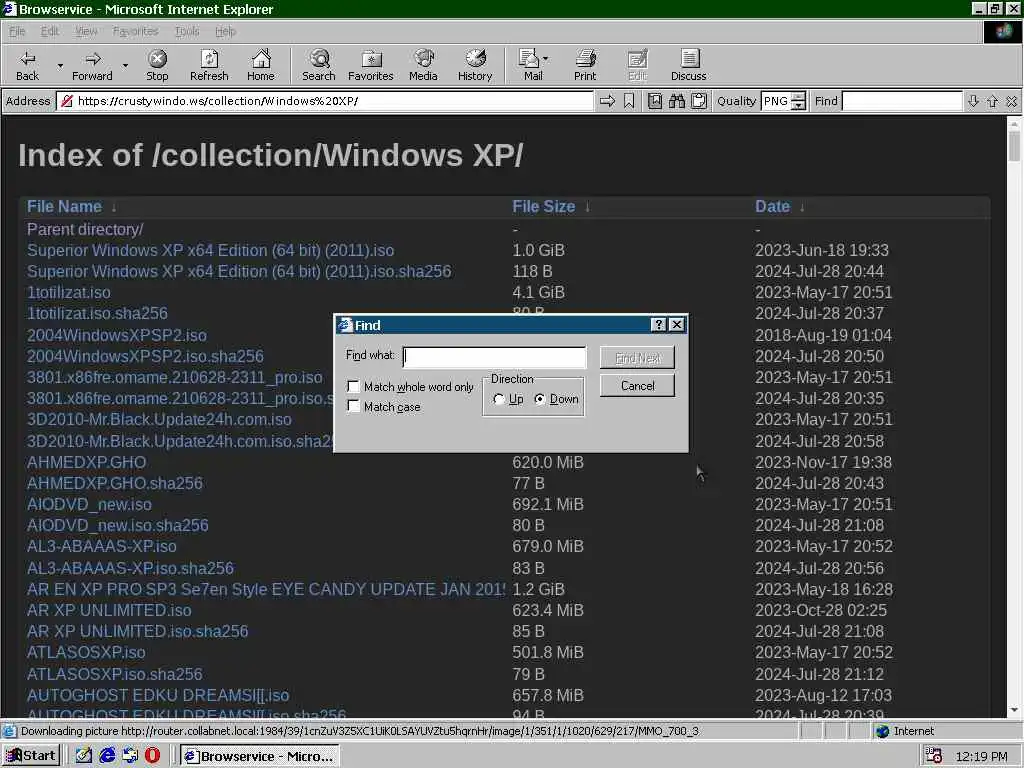The height and width of the screenshot is (768, 1024).
Task: Sort by File Size column arrow
Action: [x=587, y=208]
